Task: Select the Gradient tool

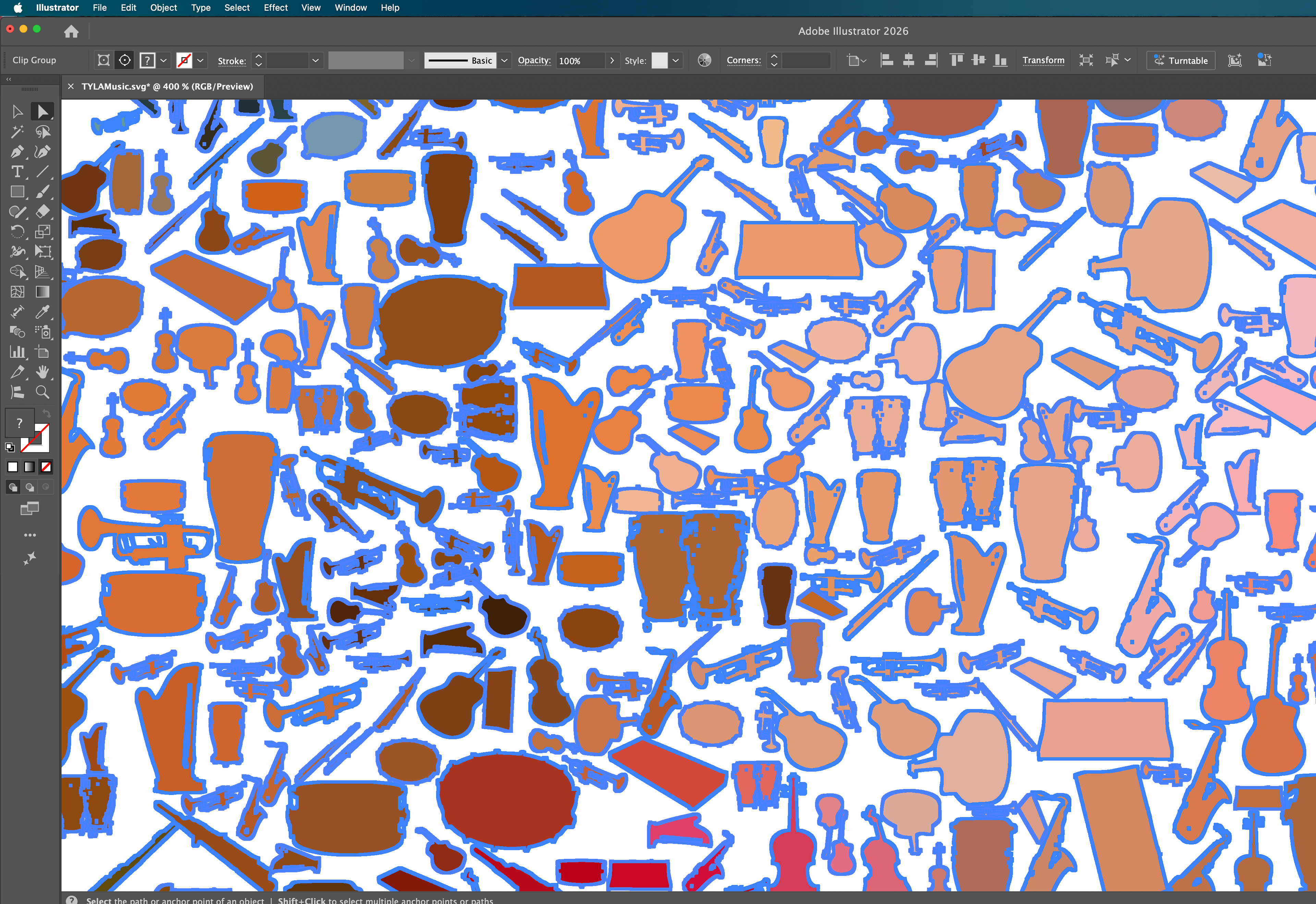Action: [44, 291]
